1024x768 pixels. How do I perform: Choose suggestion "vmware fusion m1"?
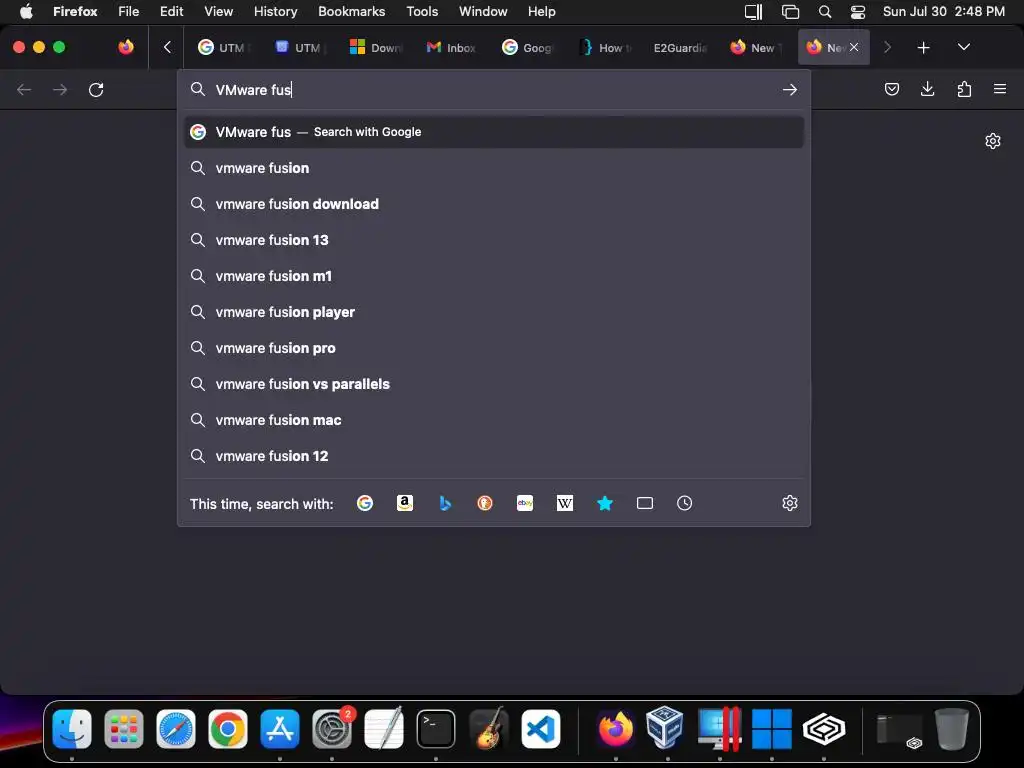494,276
